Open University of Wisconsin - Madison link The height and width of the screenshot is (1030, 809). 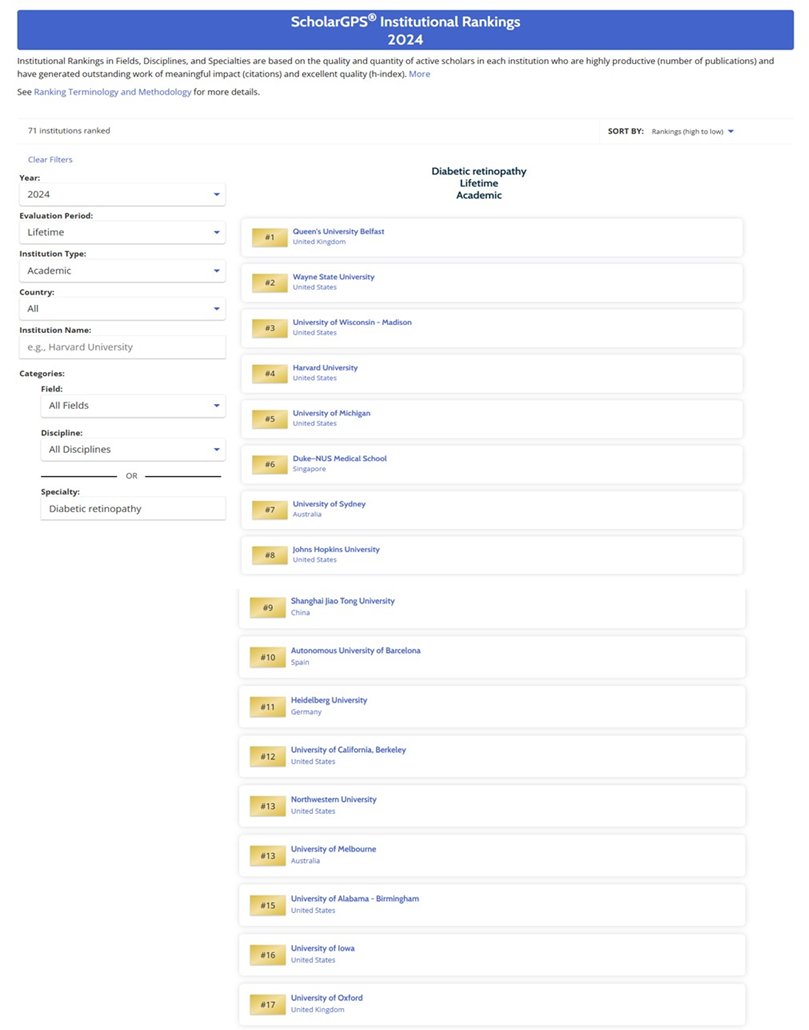point(352,322)
